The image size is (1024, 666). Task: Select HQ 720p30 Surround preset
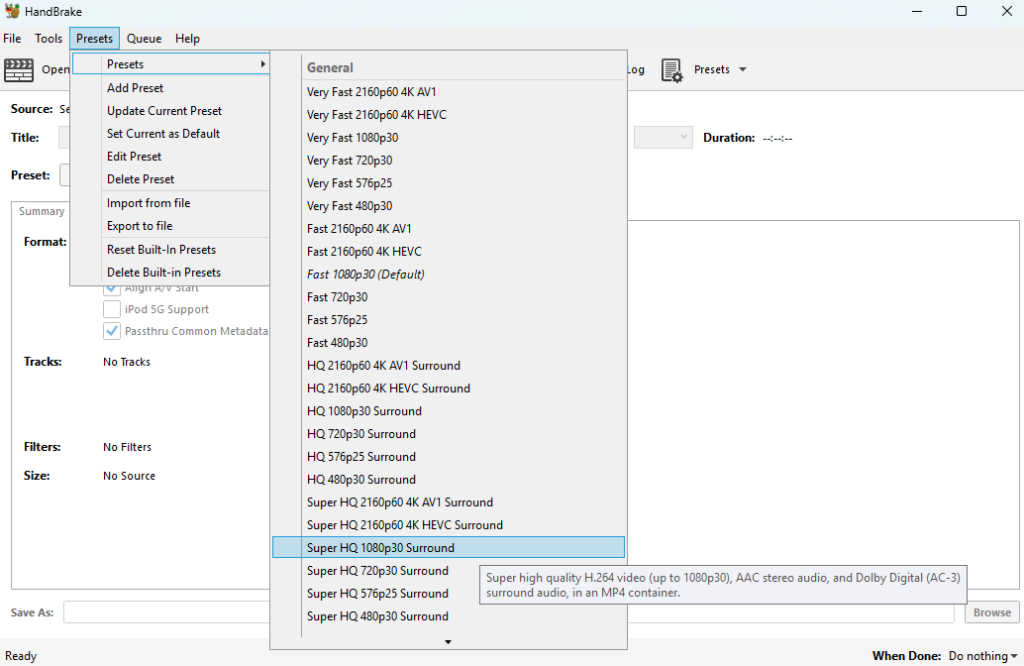coord(361,434)
